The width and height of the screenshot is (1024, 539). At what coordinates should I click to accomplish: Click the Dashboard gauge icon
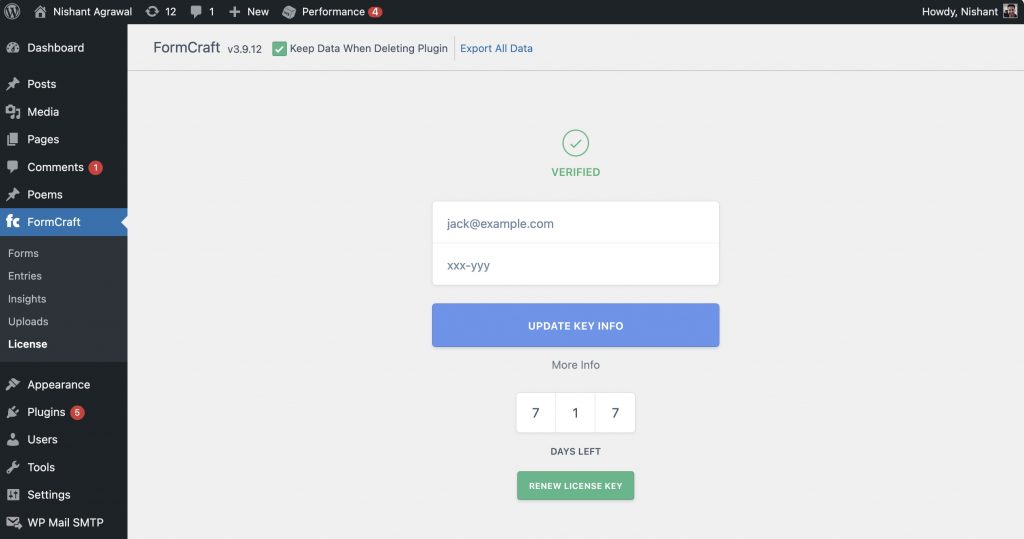click(13, 48)
